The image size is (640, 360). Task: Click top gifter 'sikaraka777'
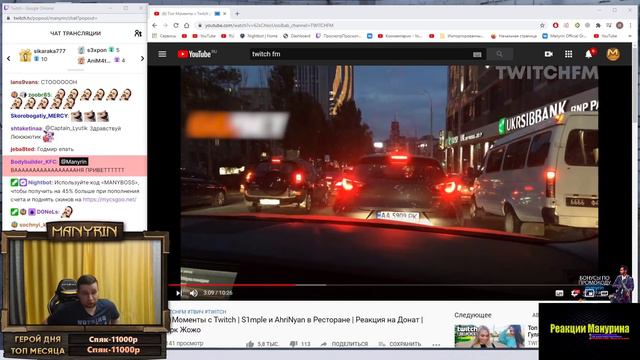coord(49,51)
